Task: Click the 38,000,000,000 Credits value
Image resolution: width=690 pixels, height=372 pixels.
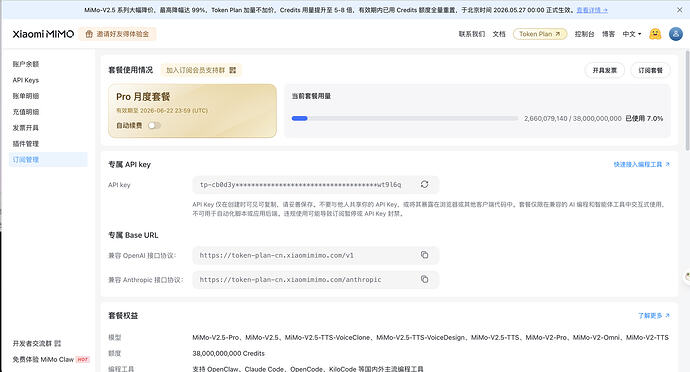Action: pyautogui.click(x=228, y=354)
